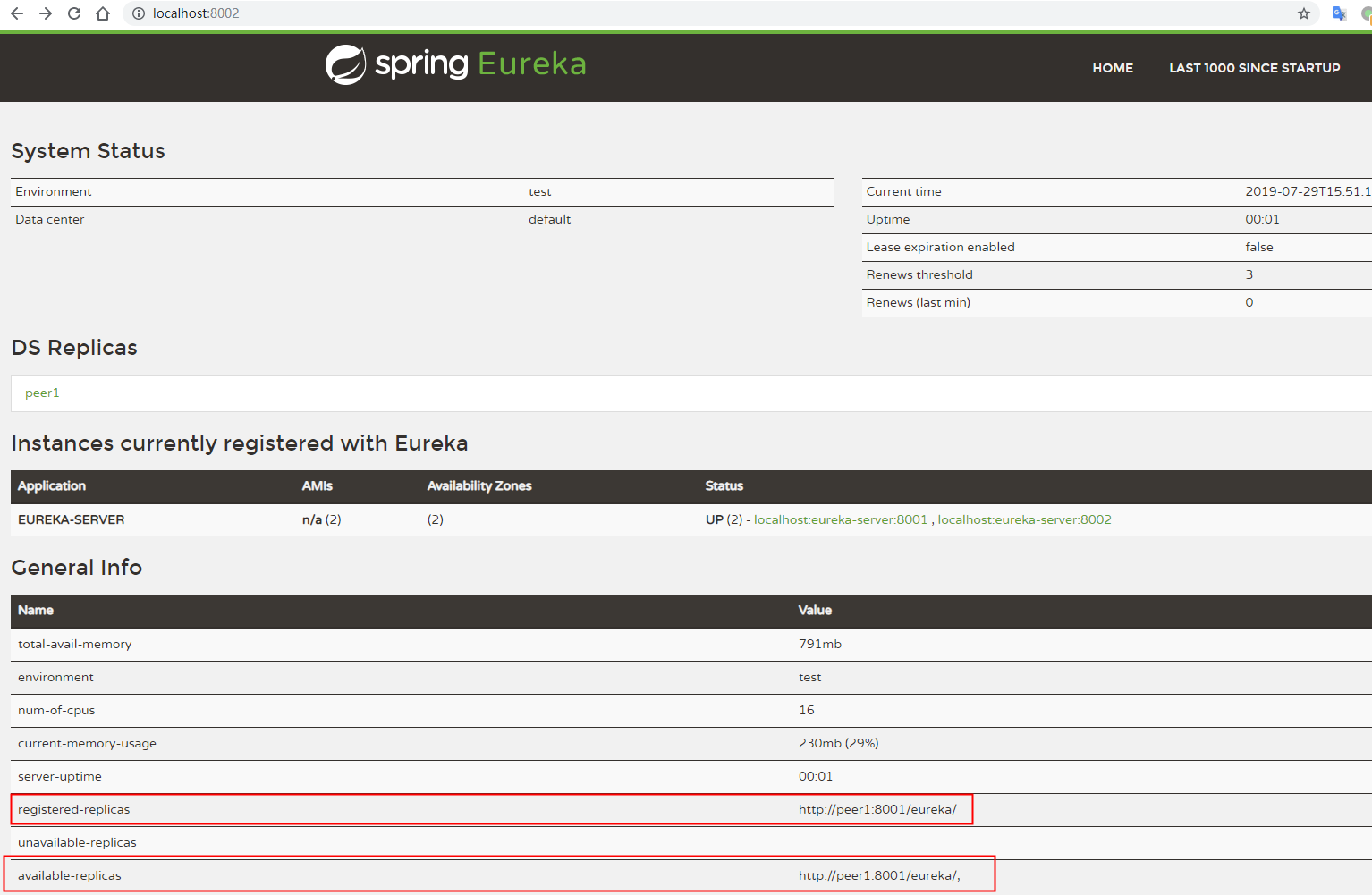Click the 'default' data center value

coord(549,219)
